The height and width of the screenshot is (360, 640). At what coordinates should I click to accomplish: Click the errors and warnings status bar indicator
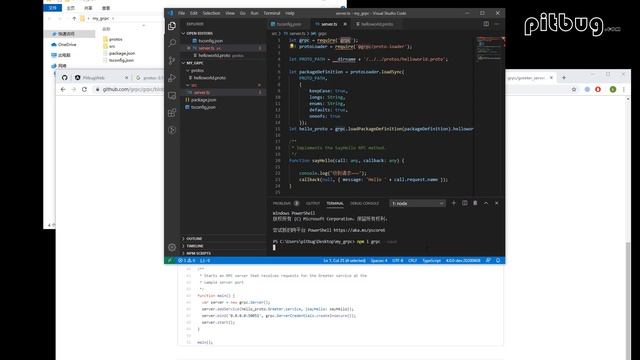[x=187, y=260]
